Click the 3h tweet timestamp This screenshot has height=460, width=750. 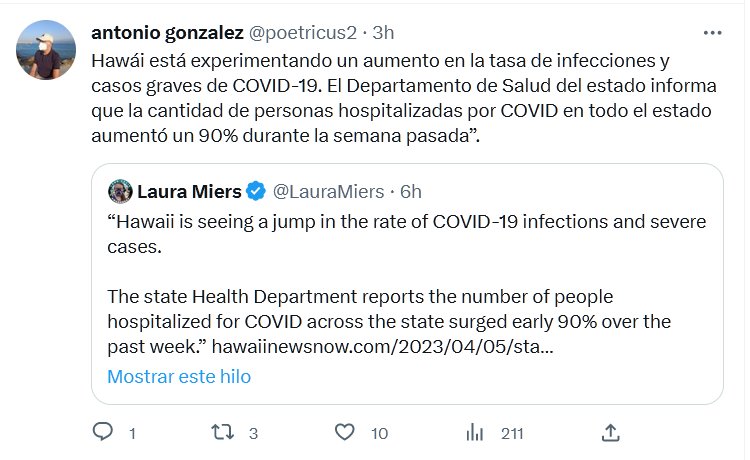383,32
